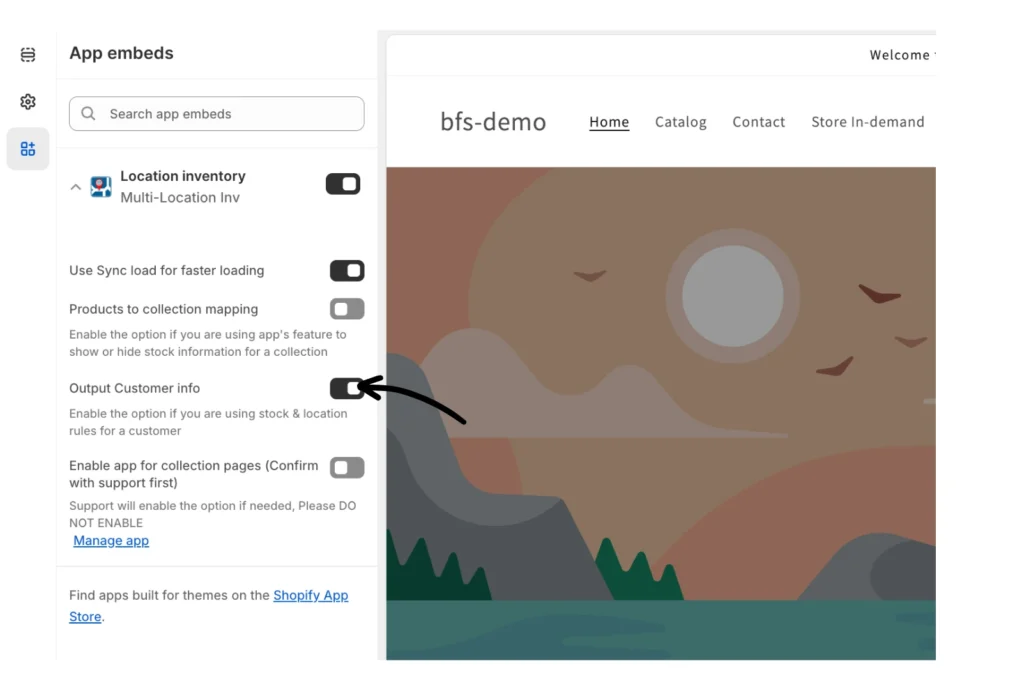The width and height of the screenshot is (1024, 690).
Task: Open Theme settings gear icon
Action: [28, 102]
